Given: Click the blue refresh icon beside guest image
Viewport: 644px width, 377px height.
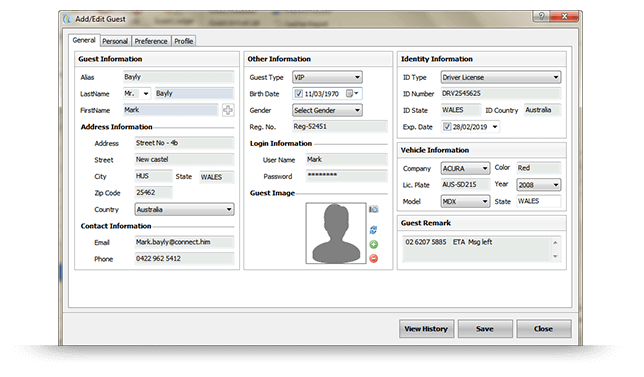Looking at the screenshot, I should click(x=373, y=230).
